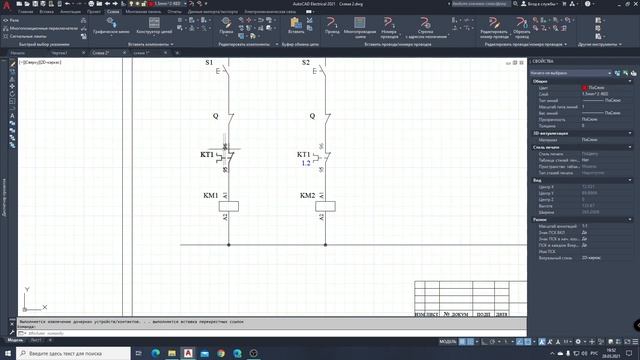Viewport: 640px width, 360px height.
Task: Click Редактировать номер провода tool
Action: click(x=494, y=27)
